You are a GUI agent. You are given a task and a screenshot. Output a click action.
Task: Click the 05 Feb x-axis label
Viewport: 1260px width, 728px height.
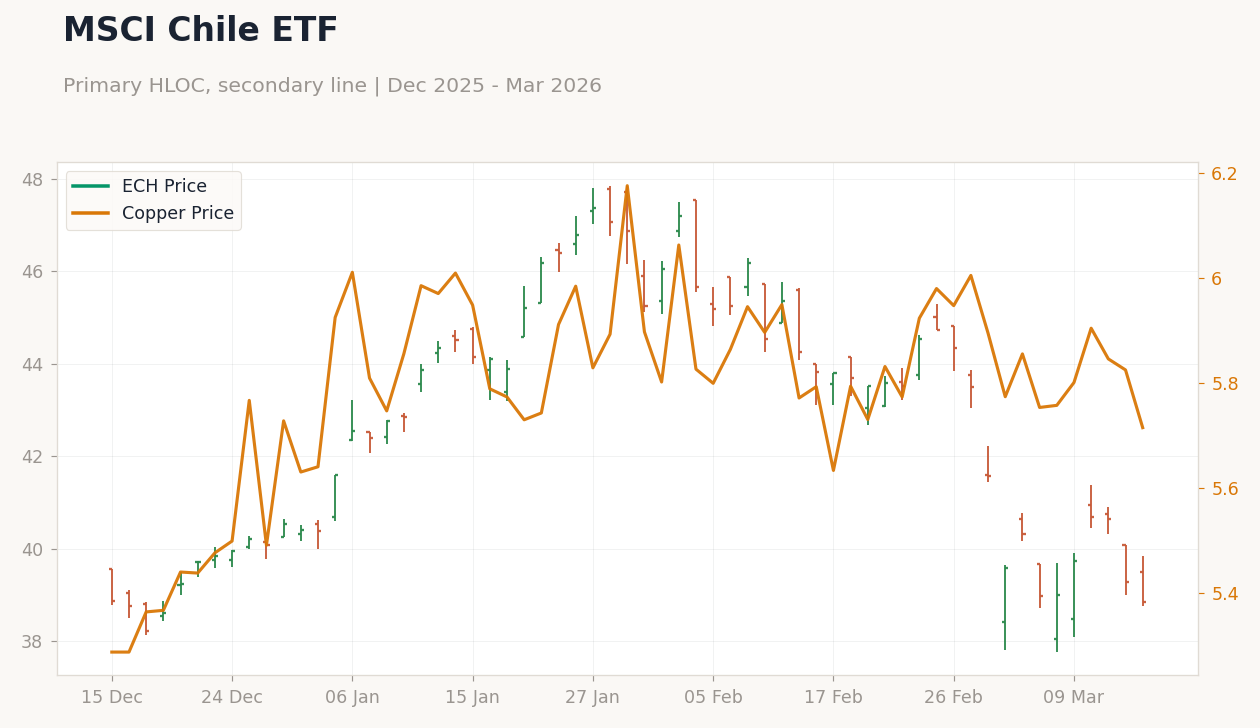[713, 697]
